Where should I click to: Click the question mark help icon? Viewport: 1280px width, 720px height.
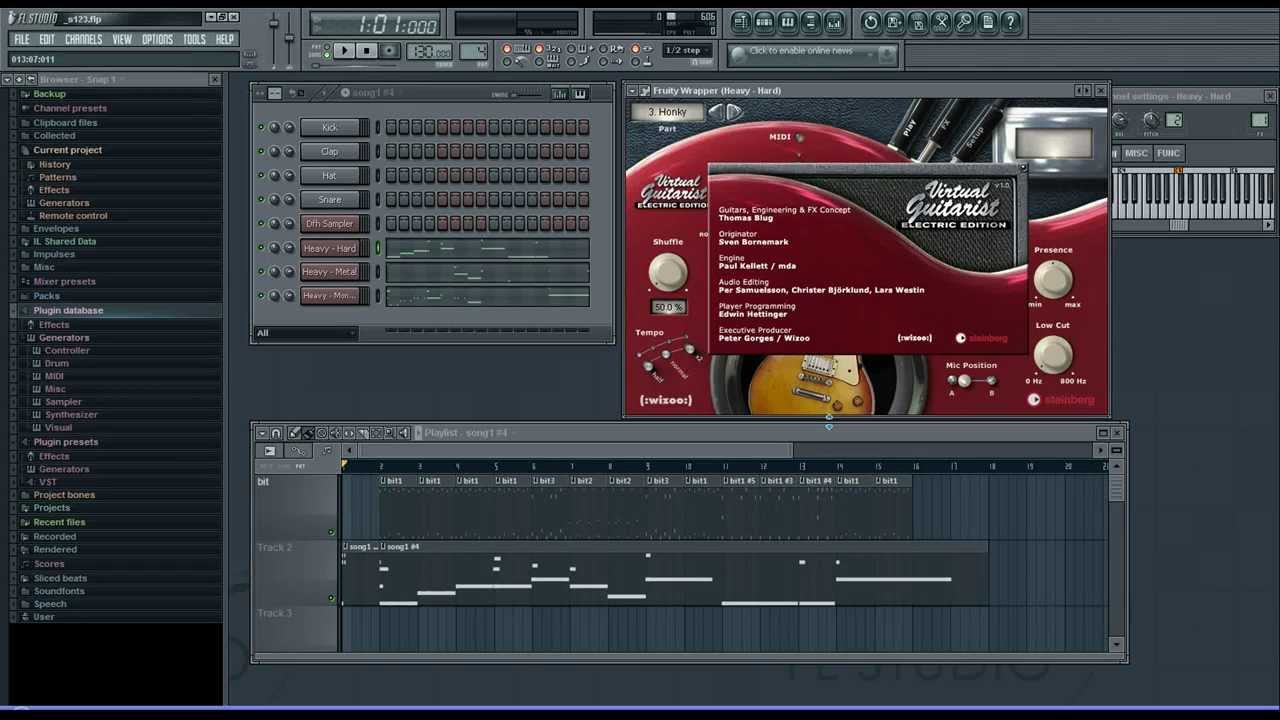1010,22
